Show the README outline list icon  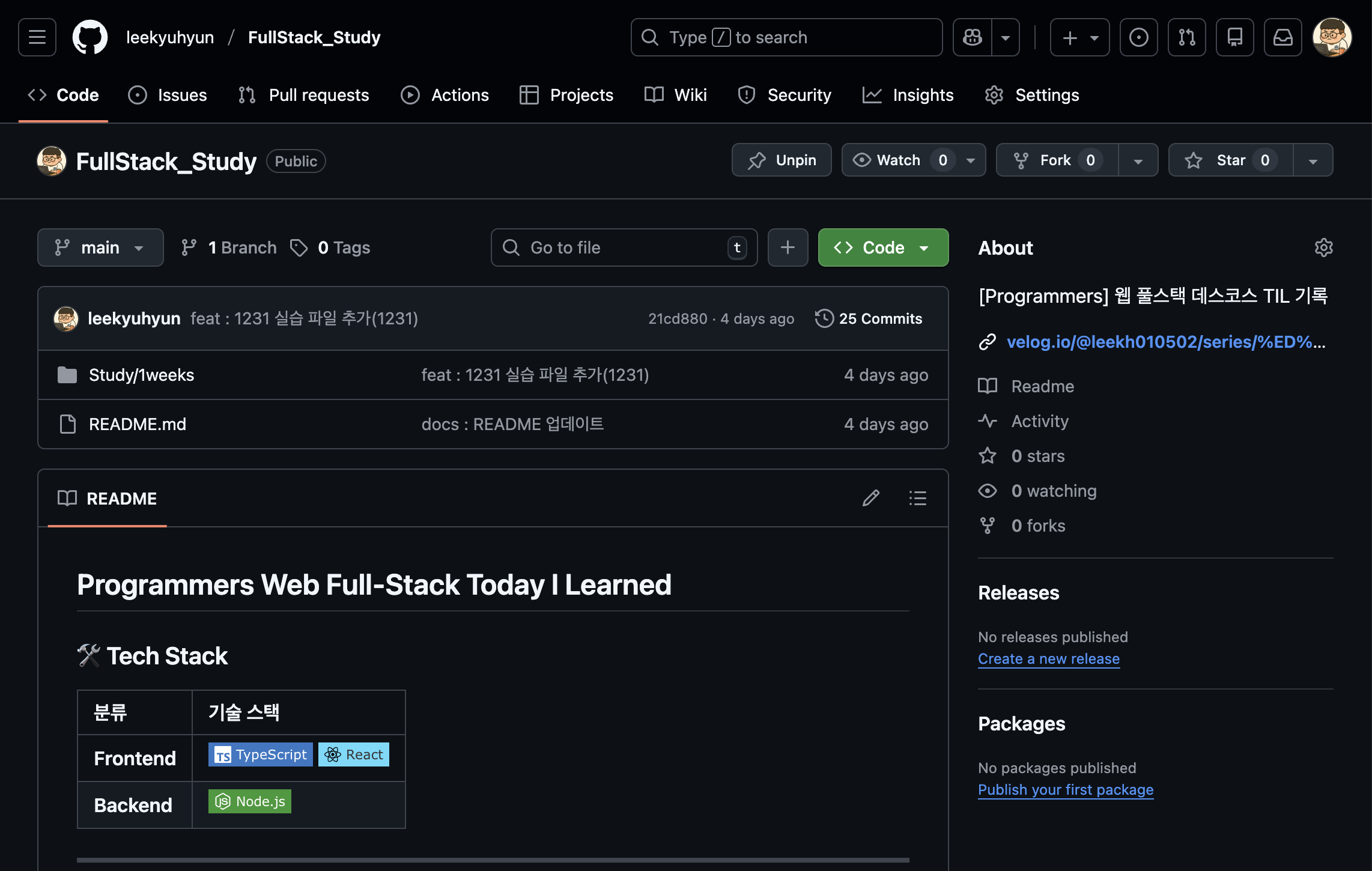coord(917,498)
